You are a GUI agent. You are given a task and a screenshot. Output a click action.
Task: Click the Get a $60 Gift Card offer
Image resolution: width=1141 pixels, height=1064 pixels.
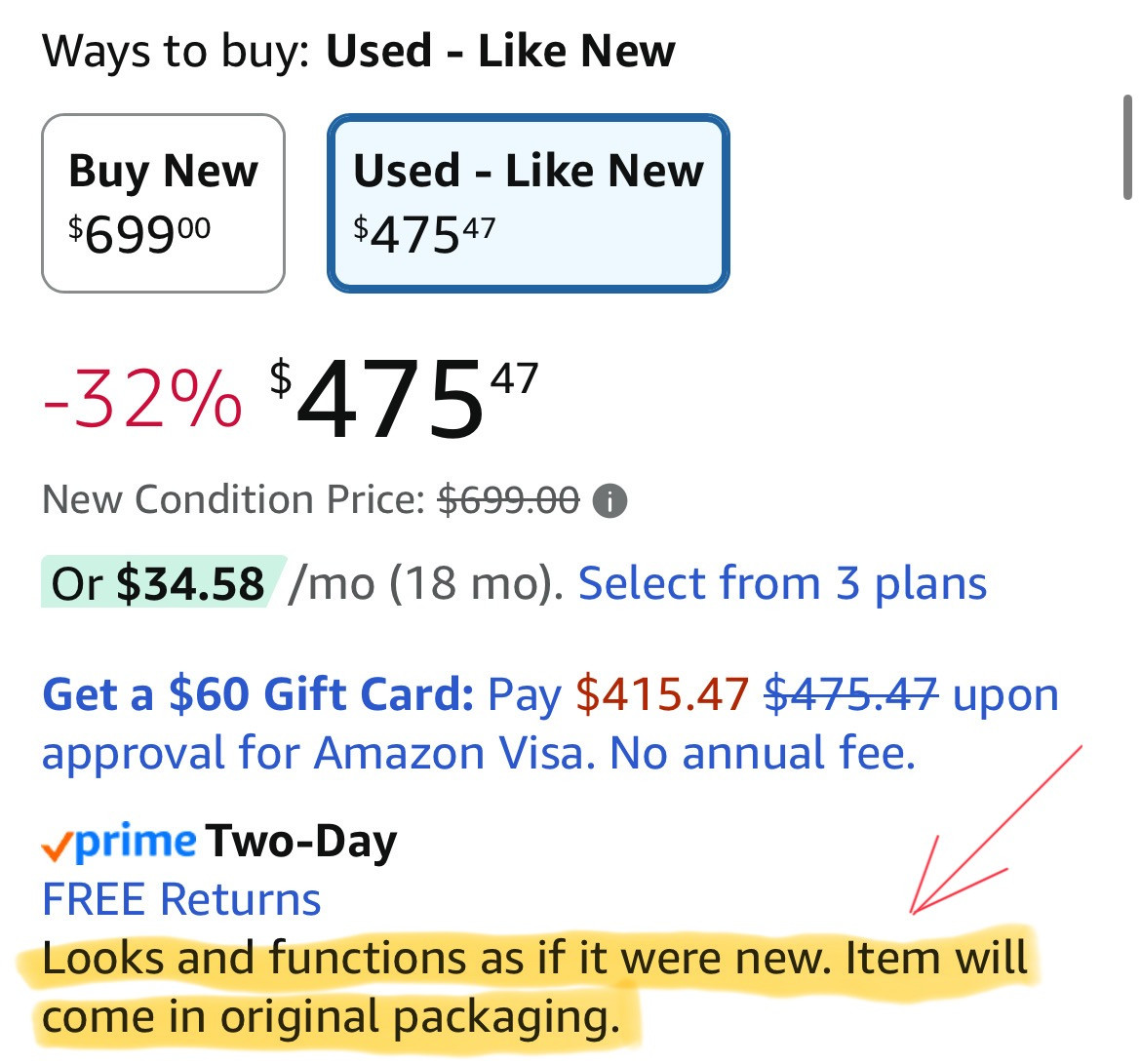coord(257,695)
